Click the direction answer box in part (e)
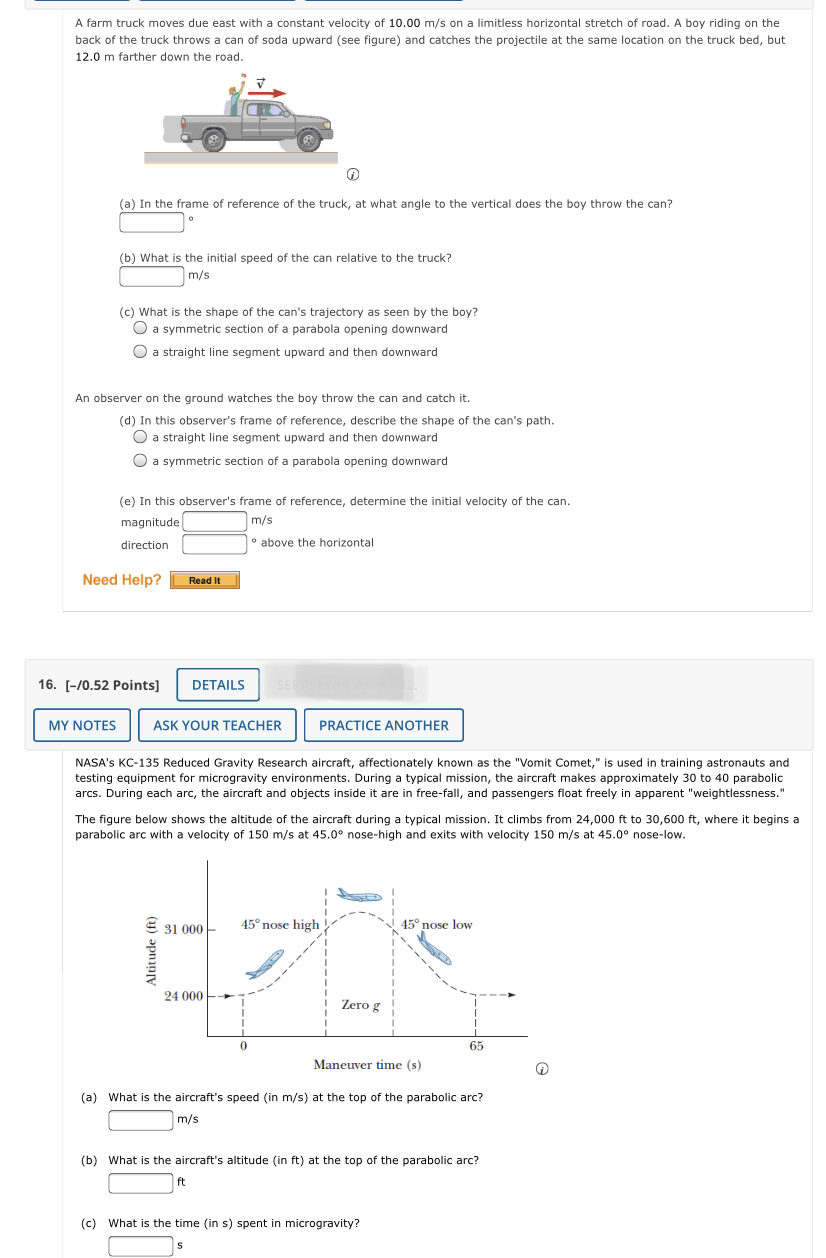 [x=215, y=544]
